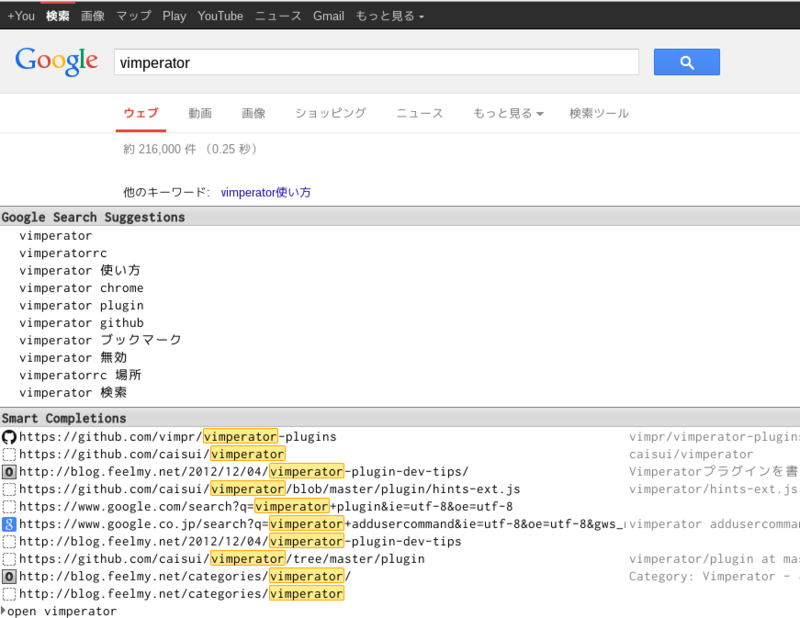800x618 pixels.
Task: Open マップ in the top bar
Action: [134, 16]
